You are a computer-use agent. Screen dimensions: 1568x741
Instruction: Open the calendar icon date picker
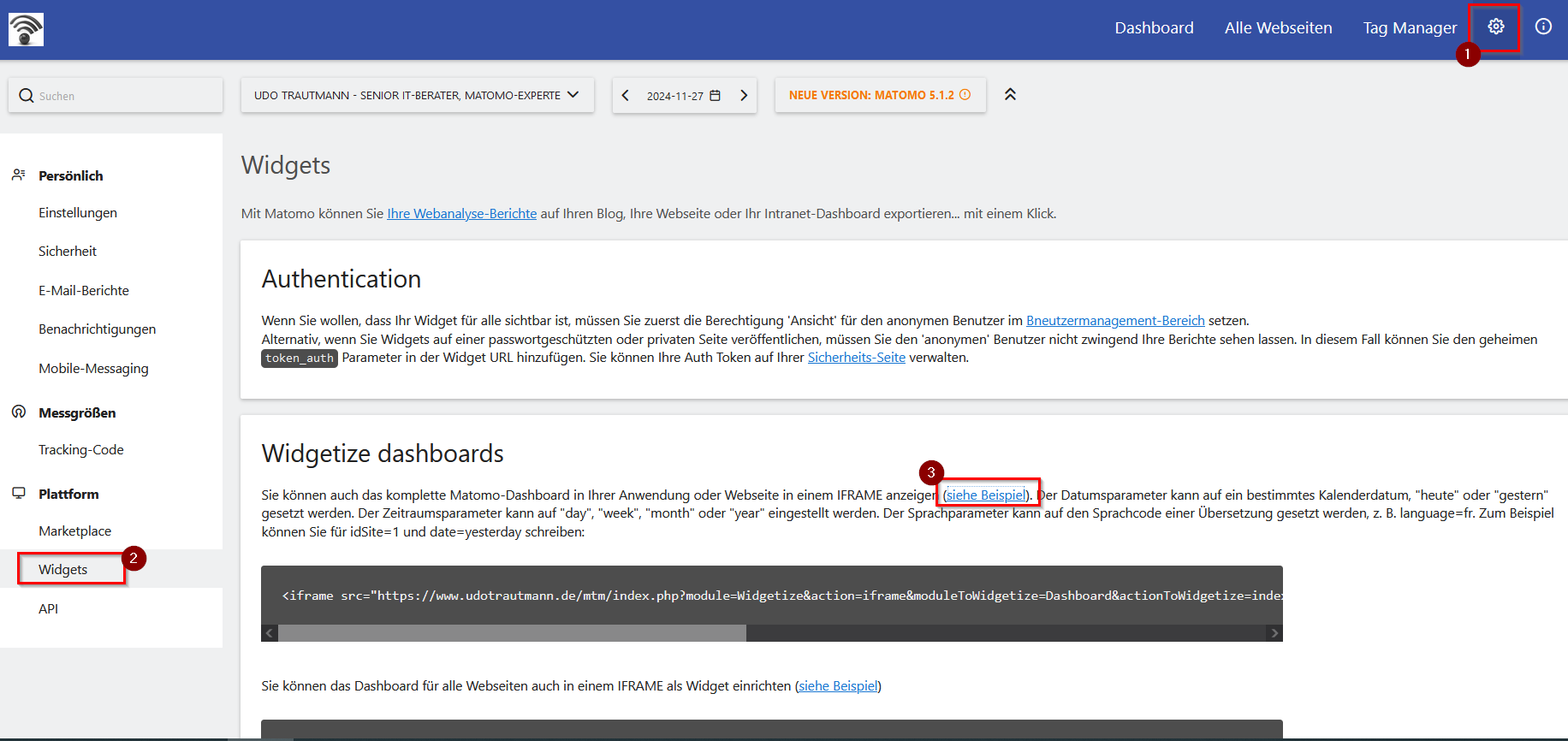[x=716, y=95]
